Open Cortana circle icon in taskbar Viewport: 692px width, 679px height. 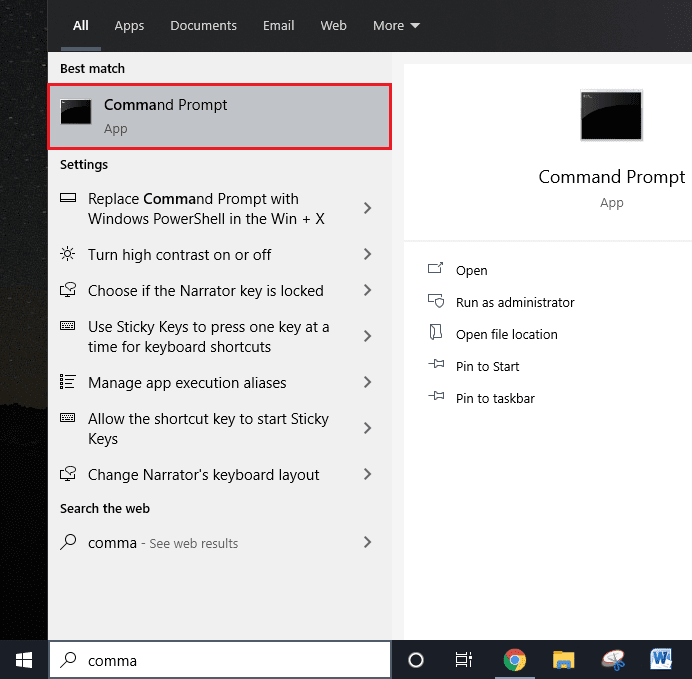pos(416,660)
